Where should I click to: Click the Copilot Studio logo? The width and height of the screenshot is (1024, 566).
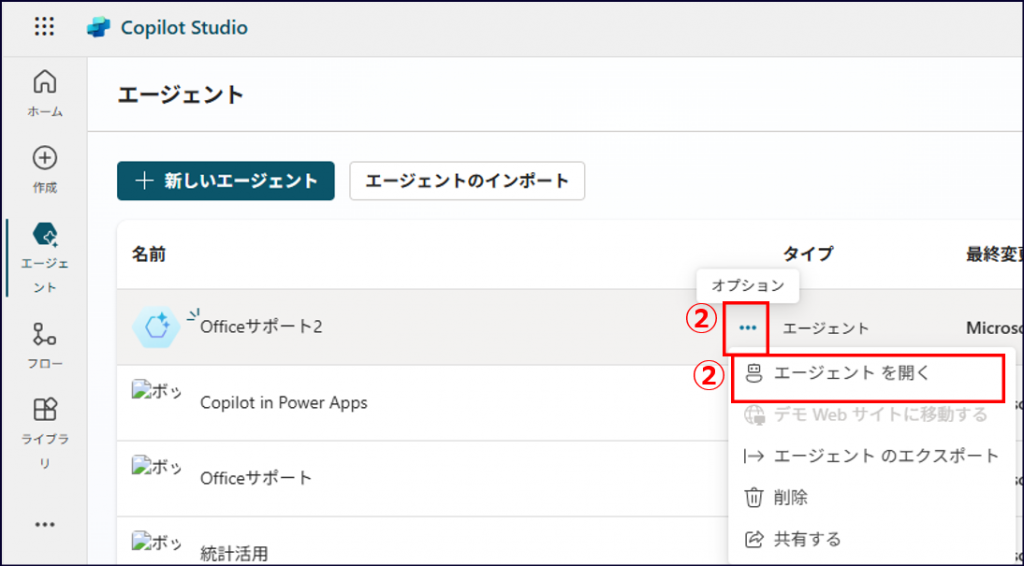click(x=99, y=27)
